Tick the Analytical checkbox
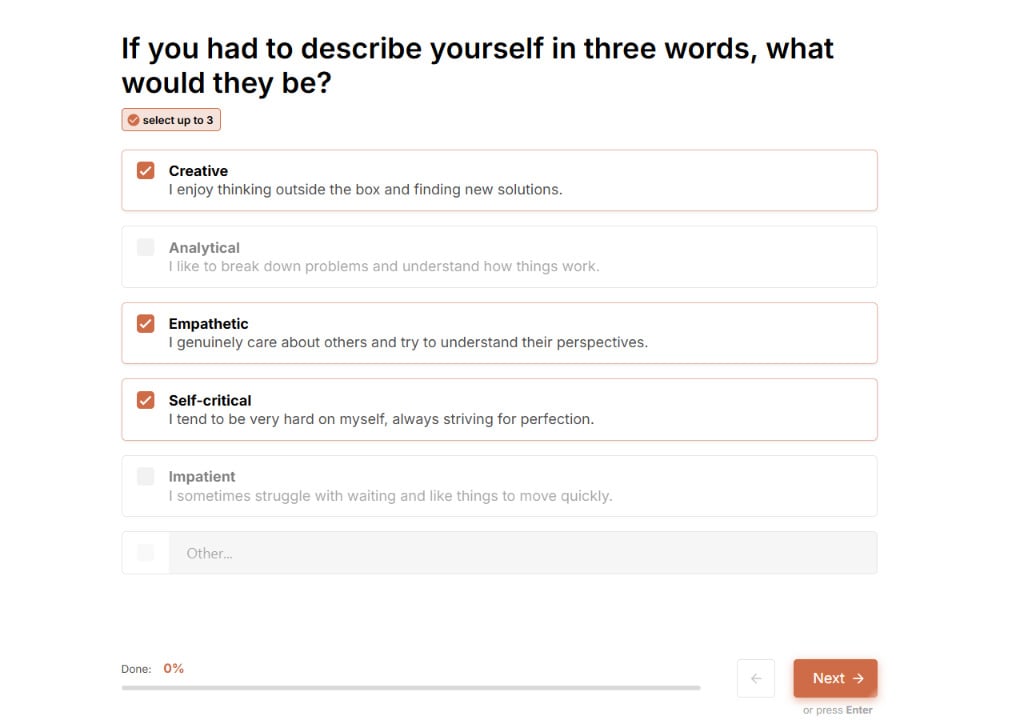Viewport: 1016px width, 720px height. (146, 247)
